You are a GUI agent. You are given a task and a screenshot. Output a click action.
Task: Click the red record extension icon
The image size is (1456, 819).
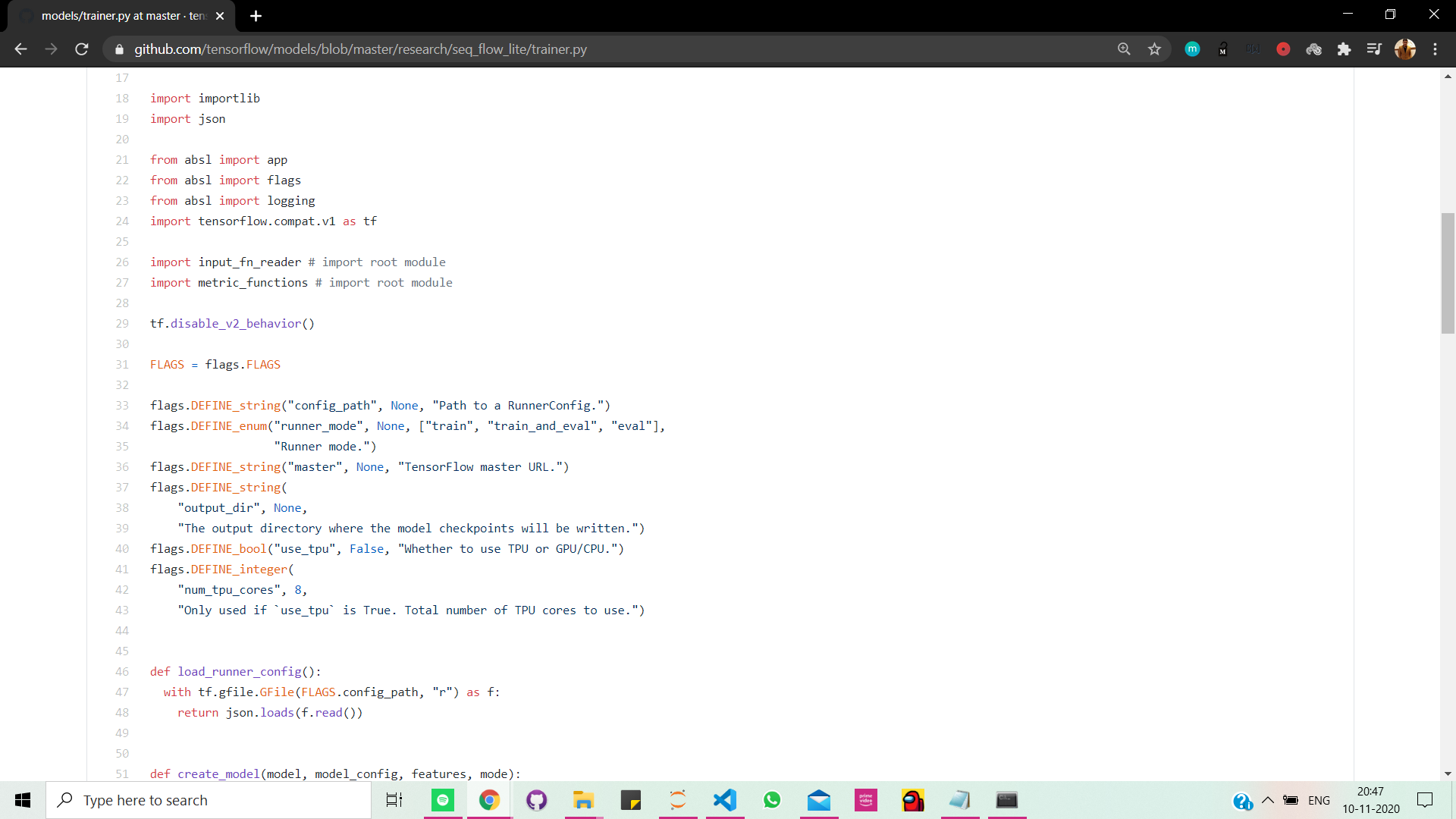point(1283,49)
